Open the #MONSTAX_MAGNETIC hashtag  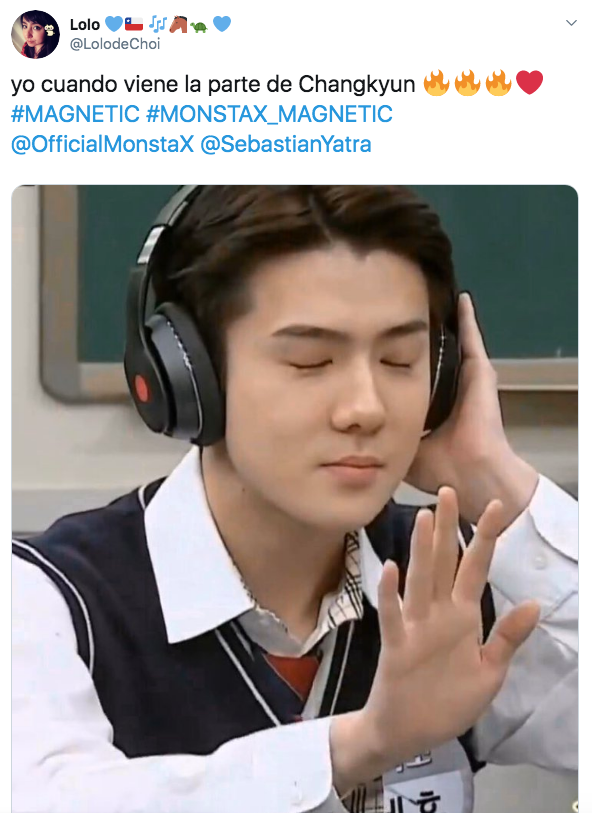269,114
